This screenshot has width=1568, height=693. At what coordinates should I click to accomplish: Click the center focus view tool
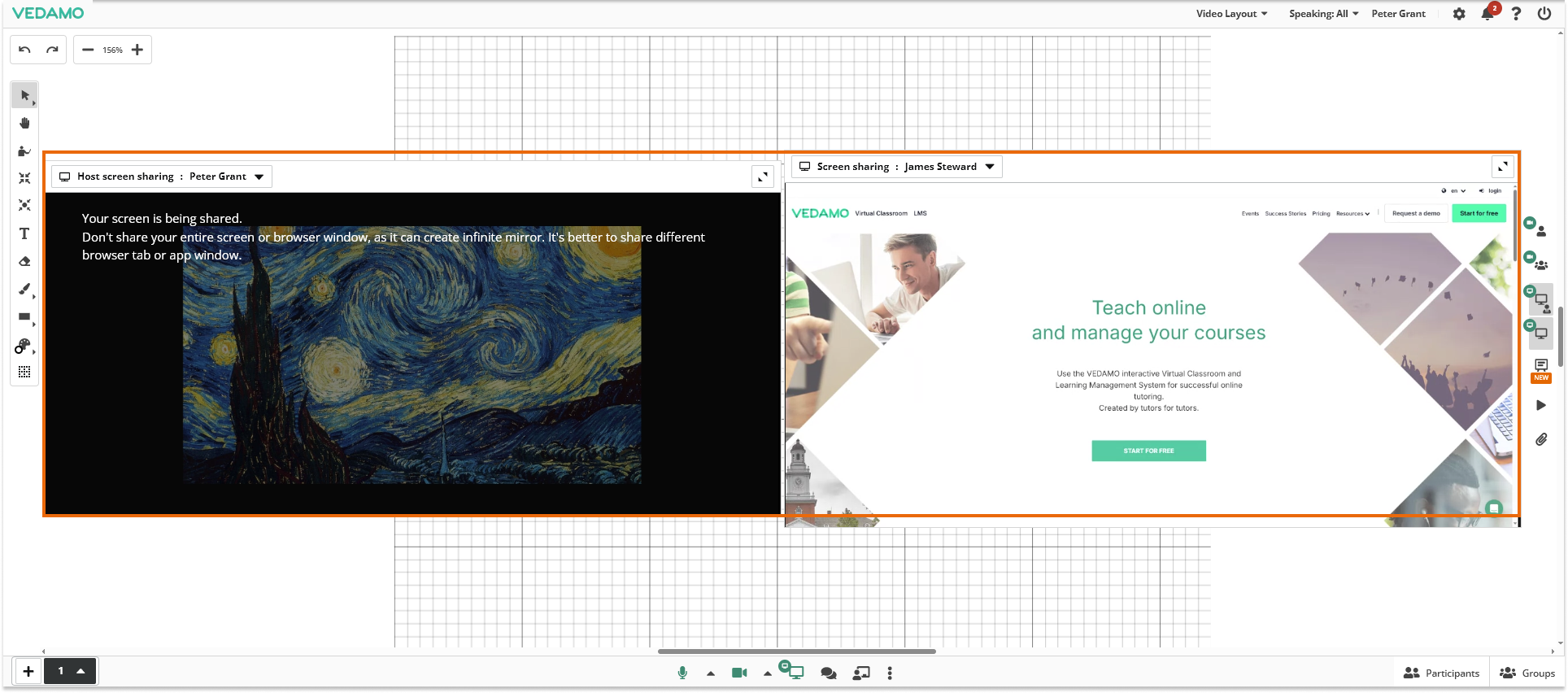click(x=24, y=206)
